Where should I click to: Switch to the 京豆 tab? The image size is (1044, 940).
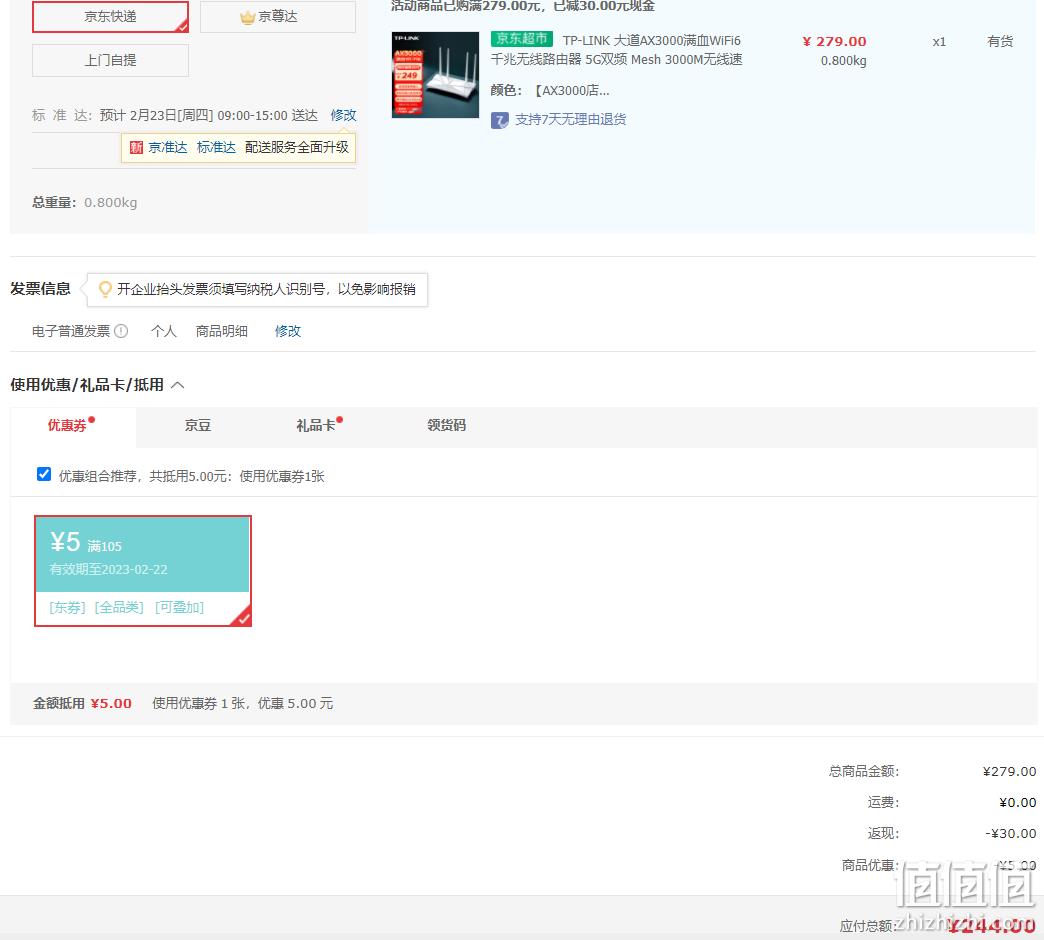point(198,426)
